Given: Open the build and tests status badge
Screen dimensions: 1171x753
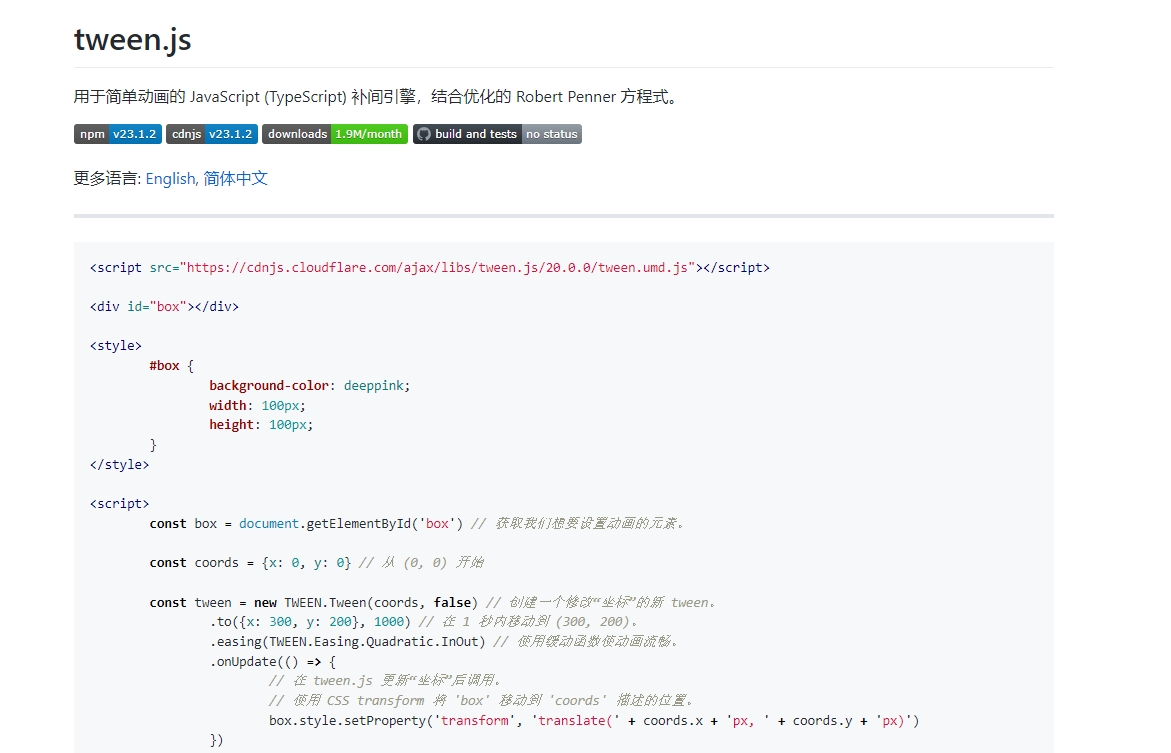Looking at the screenshot, I should point(497,134).
